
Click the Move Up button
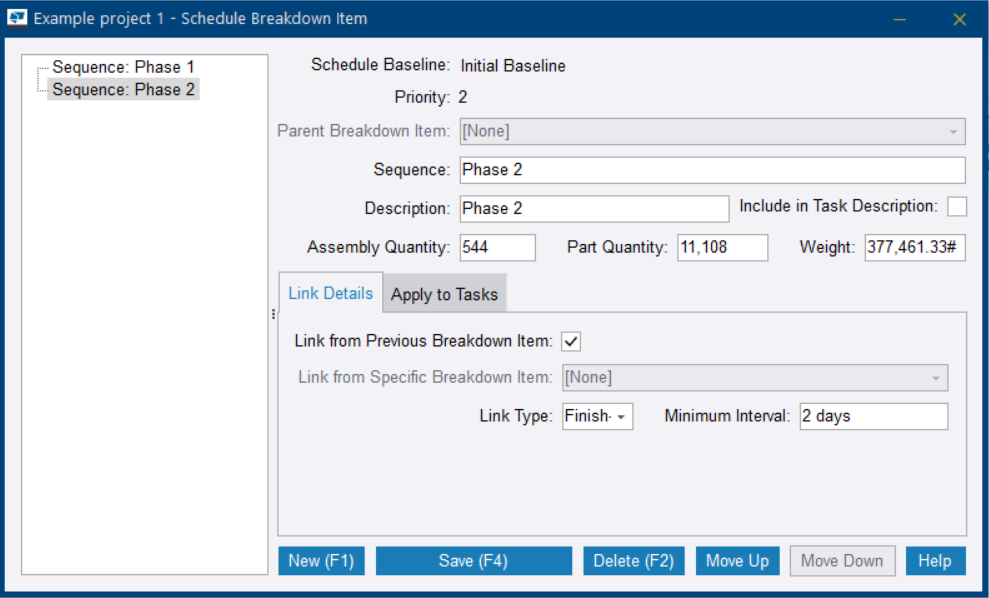tap(737, 560)
